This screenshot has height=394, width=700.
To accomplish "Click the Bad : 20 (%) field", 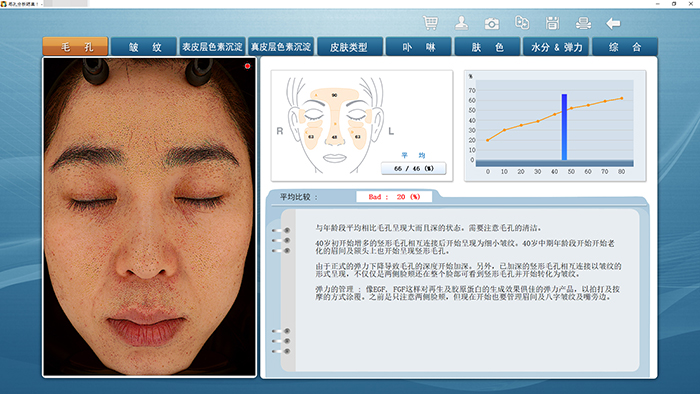I will tap(394, 197).
